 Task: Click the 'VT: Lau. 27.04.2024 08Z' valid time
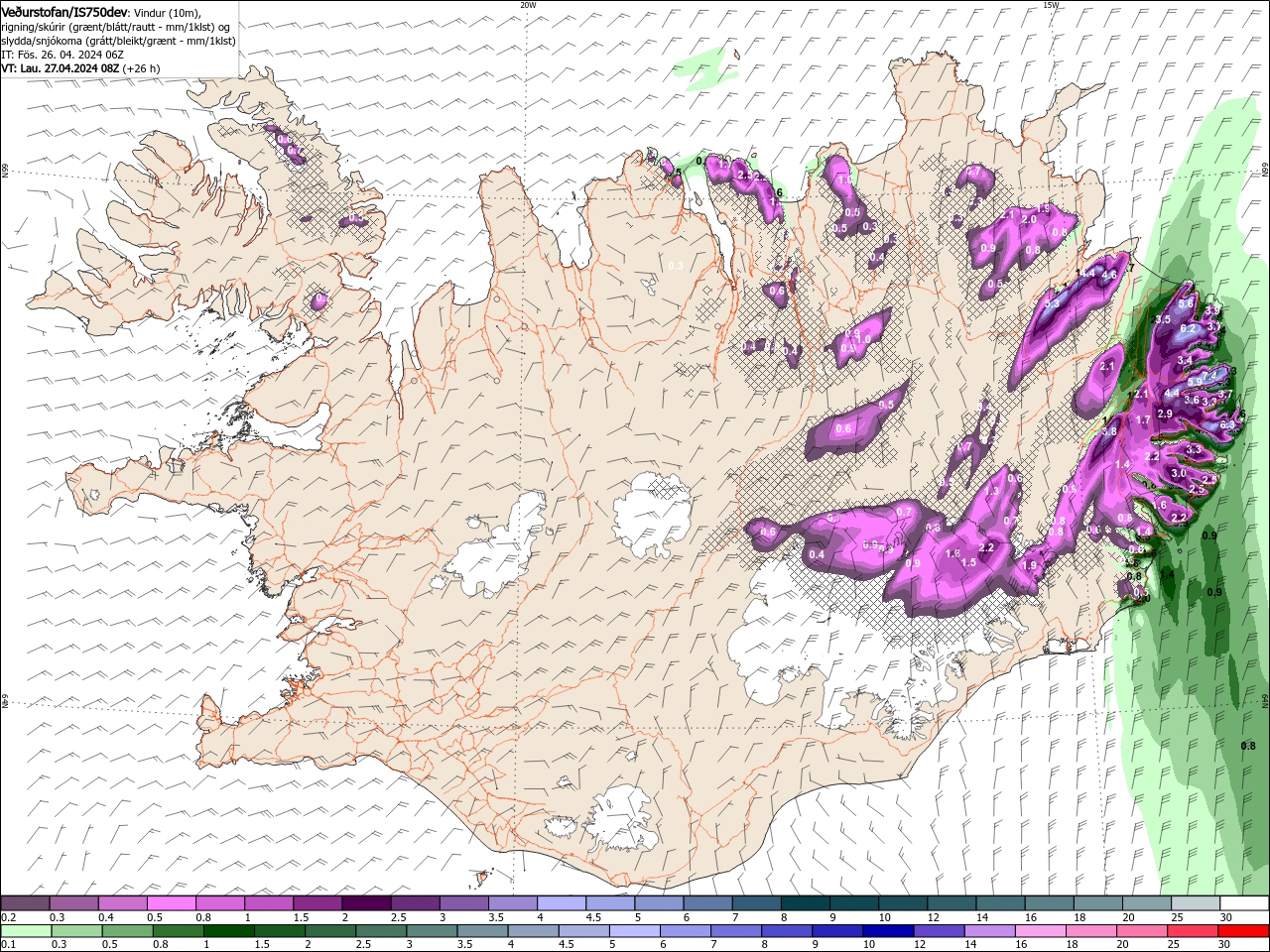tap(60, 68)
